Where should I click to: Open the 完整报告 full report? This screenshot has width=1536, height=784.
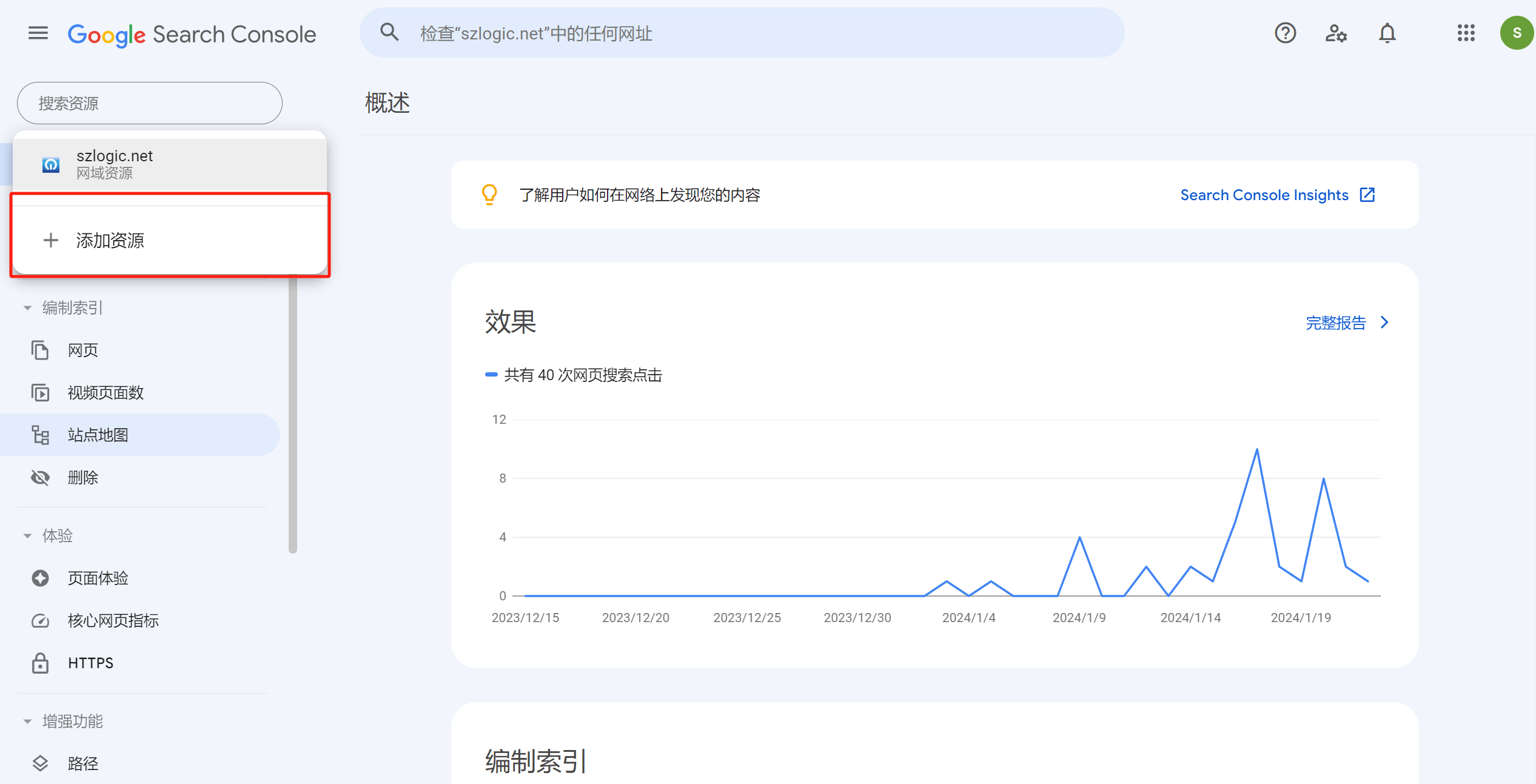coord(1336,322)
